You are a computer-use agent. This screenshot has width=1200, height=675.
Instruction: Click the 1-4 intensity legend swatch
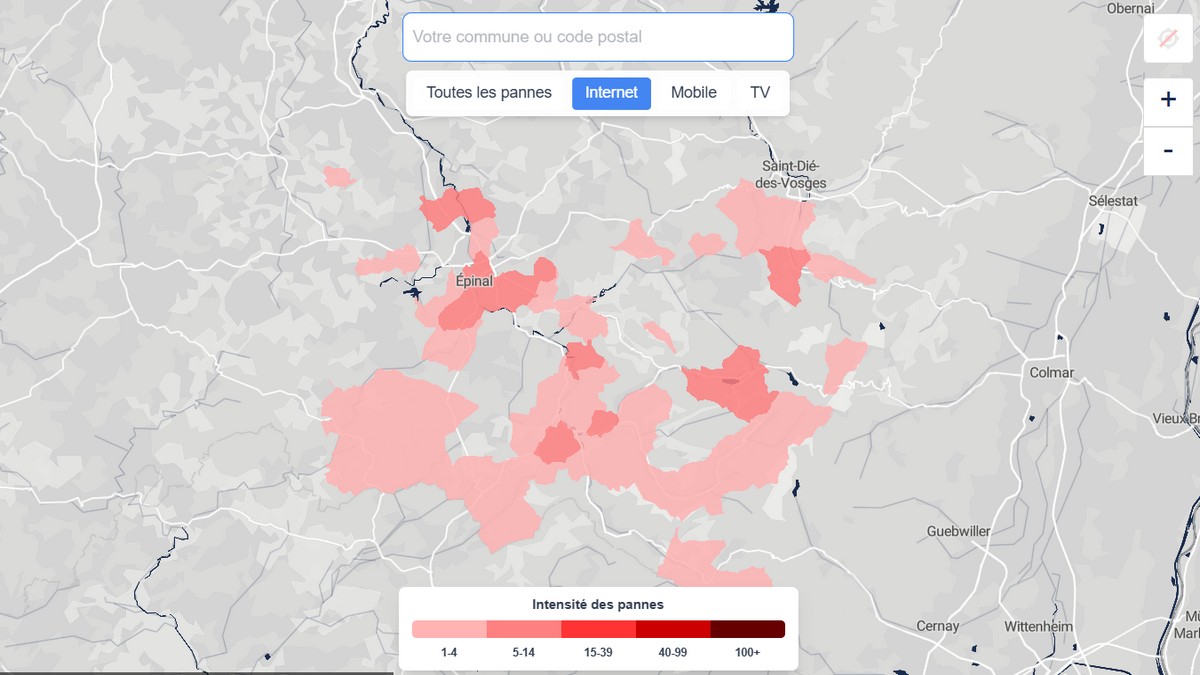point(449,629)
